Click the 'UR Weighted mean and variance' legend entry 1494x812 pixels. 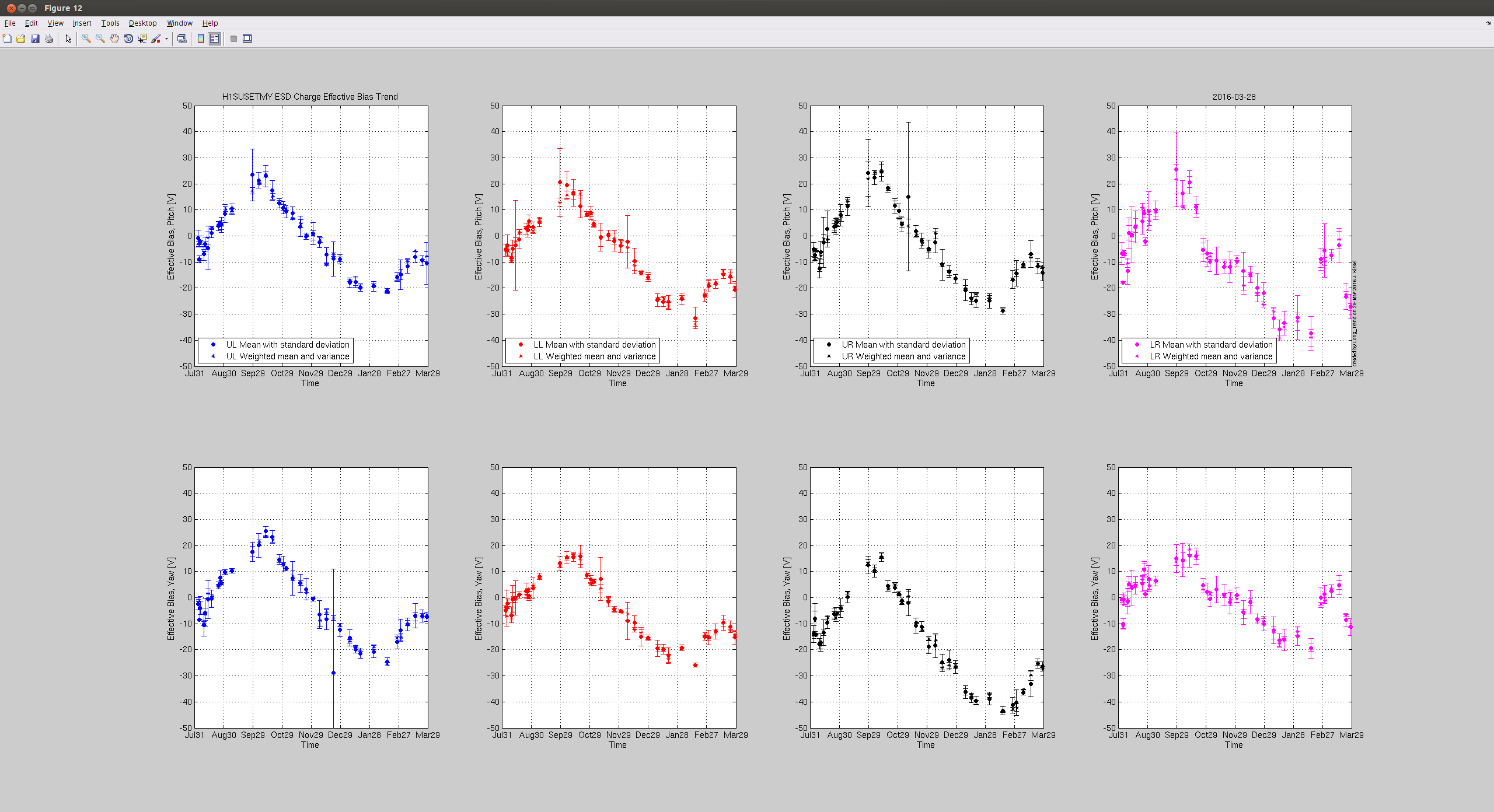click(903, 356)
